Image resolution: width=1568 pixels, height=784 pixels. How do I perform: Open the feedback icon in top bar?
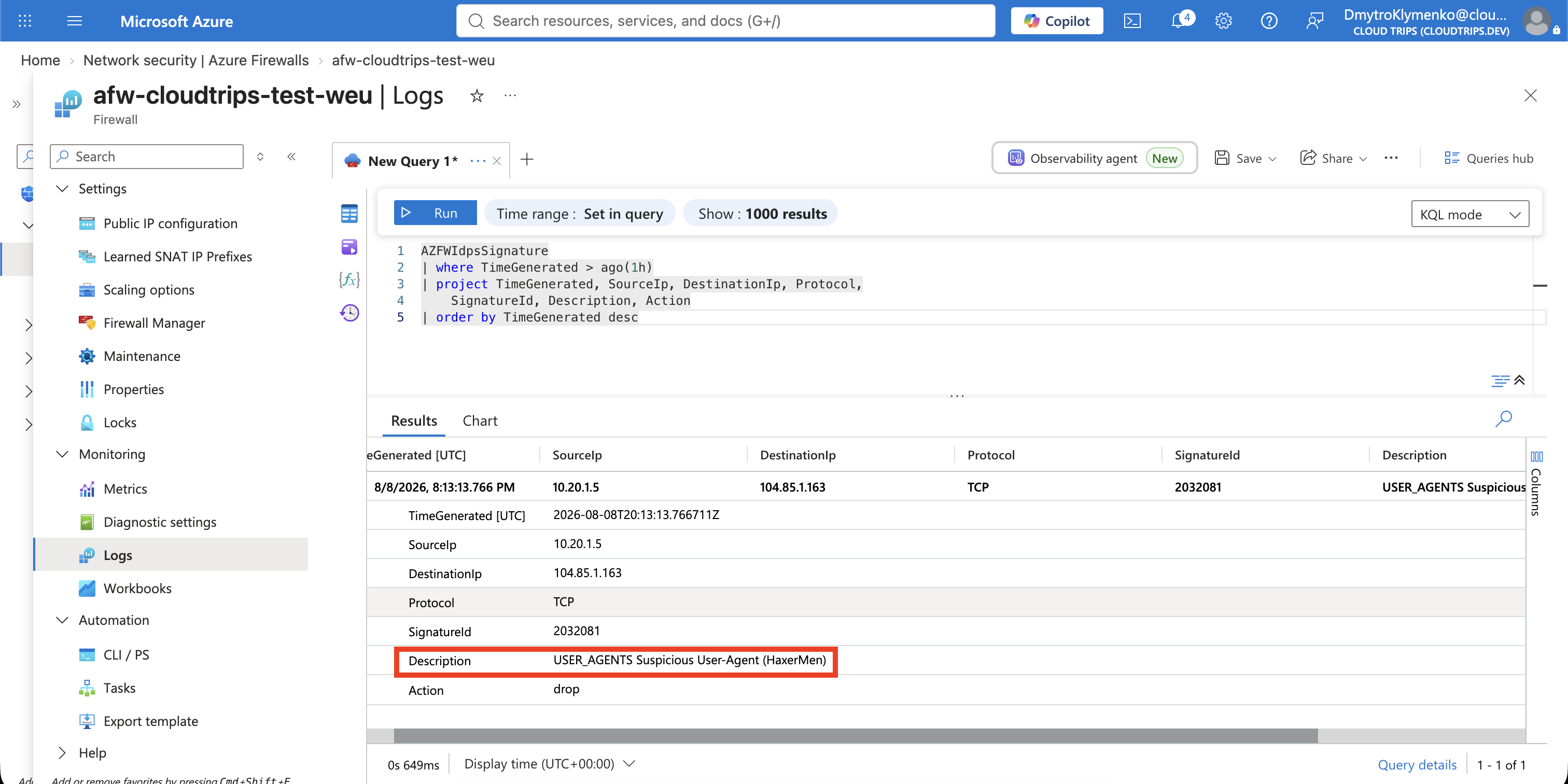1315,21
